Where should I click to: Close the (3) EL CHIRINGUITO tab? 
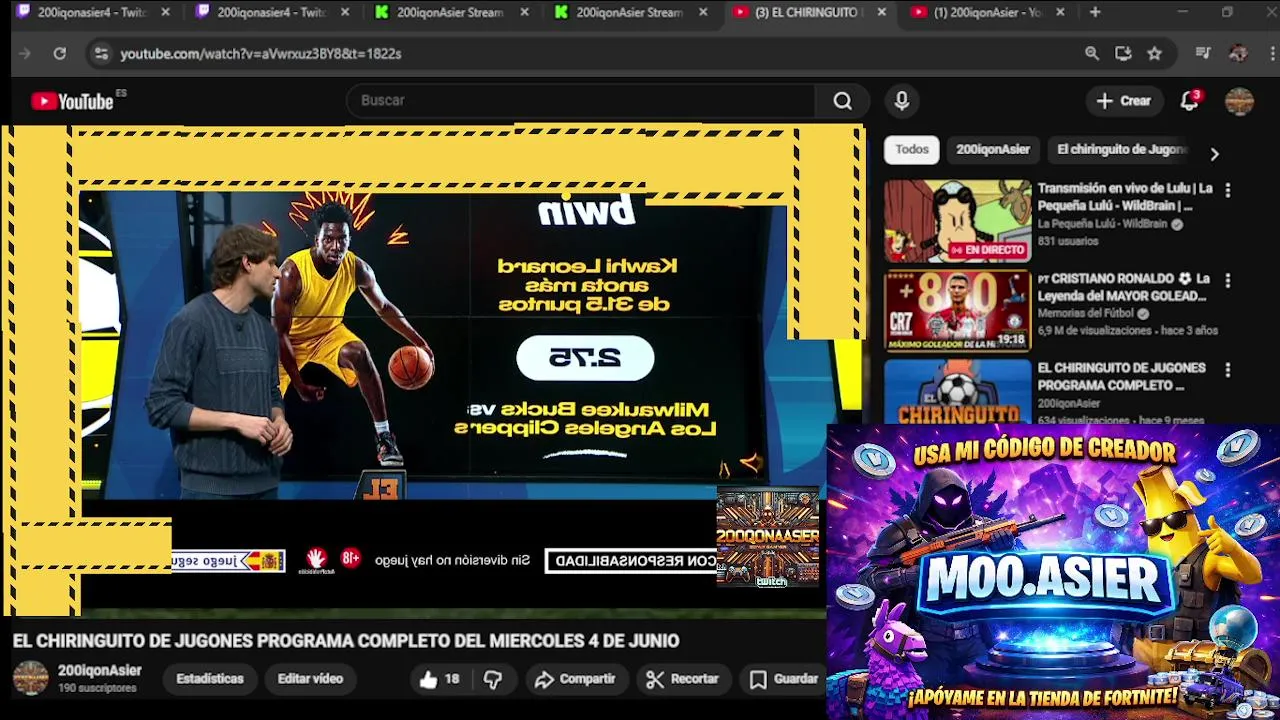pos(881,12)
